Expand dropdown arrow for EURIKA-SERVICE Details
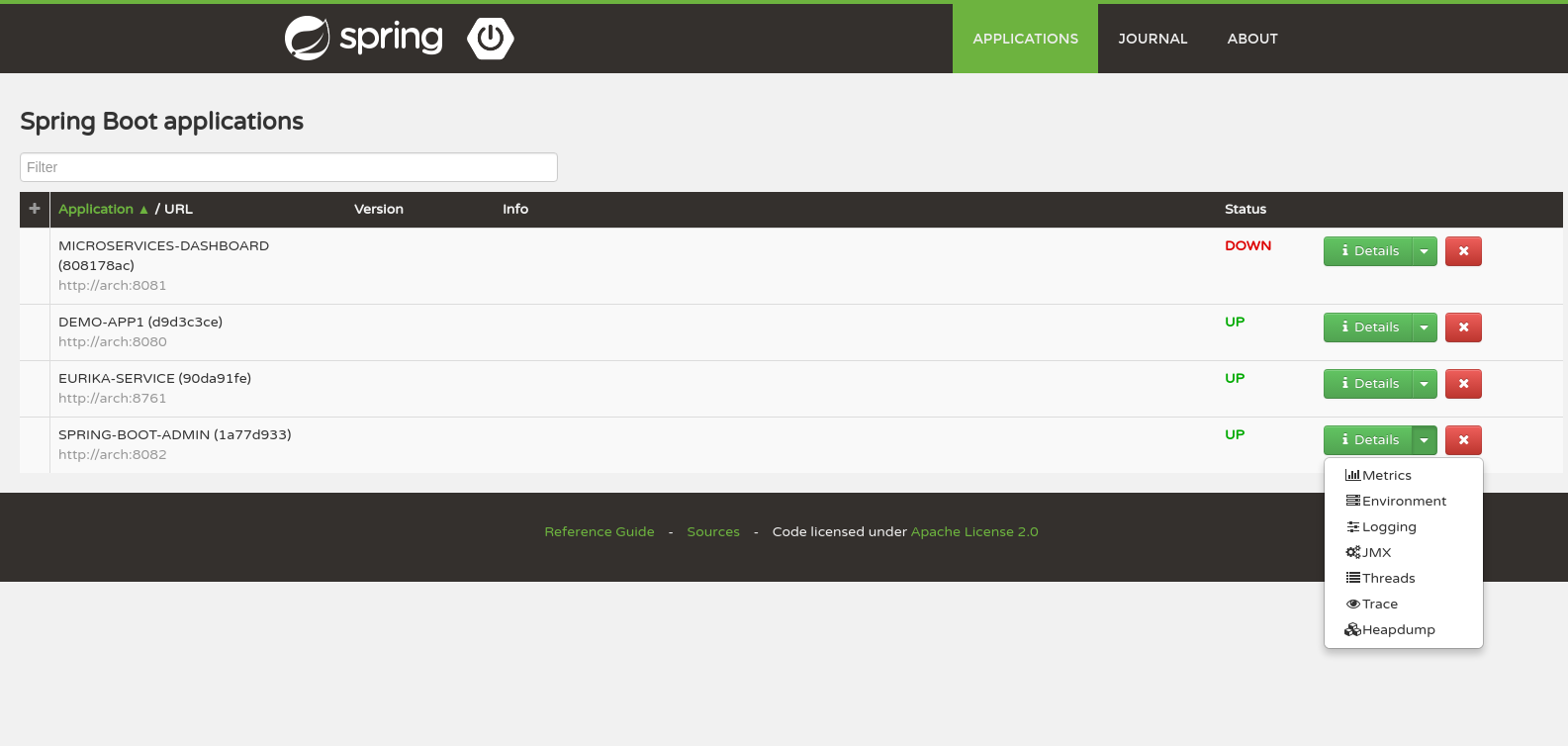The height and width of the screenshot is (746, 1568). click(1425, 384)
